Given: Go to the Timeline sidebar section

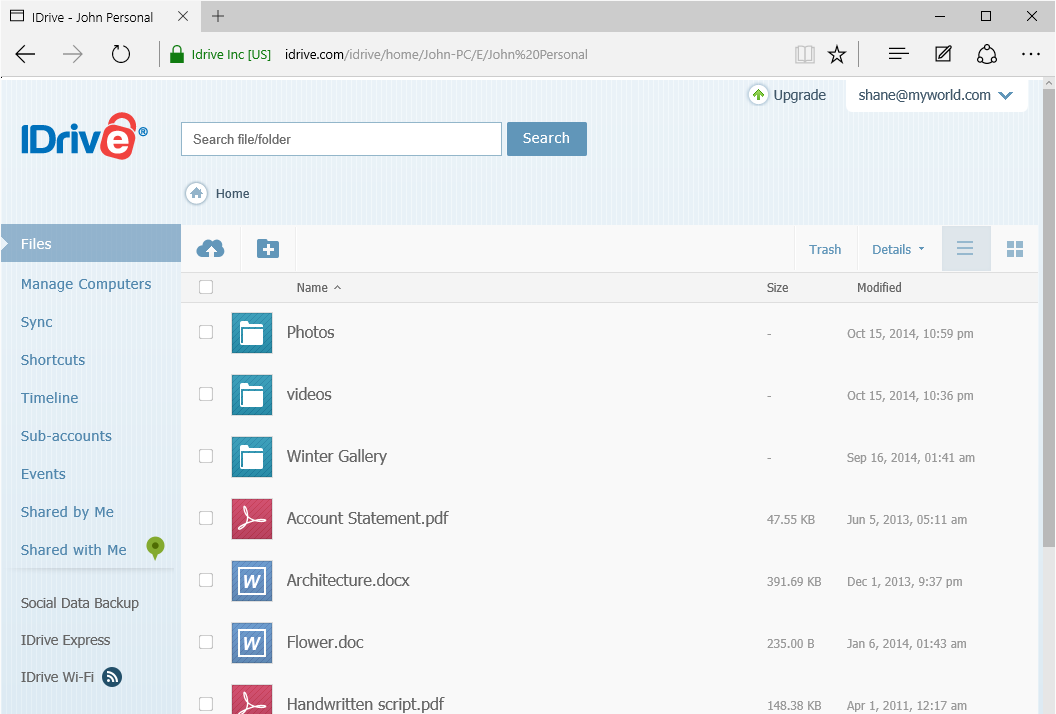Looking at the screenshot, I should pyautogui.click(x=50, y=398).
